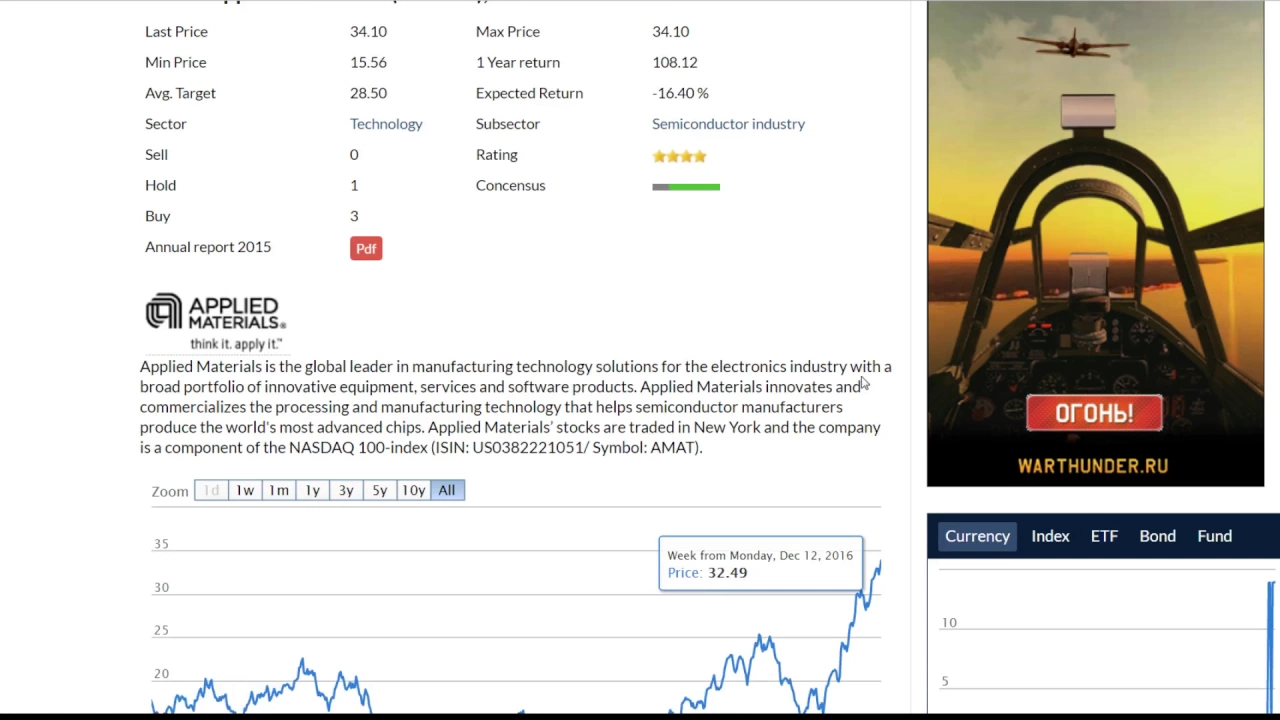Switch to the ETF tab

point(1104,536)
